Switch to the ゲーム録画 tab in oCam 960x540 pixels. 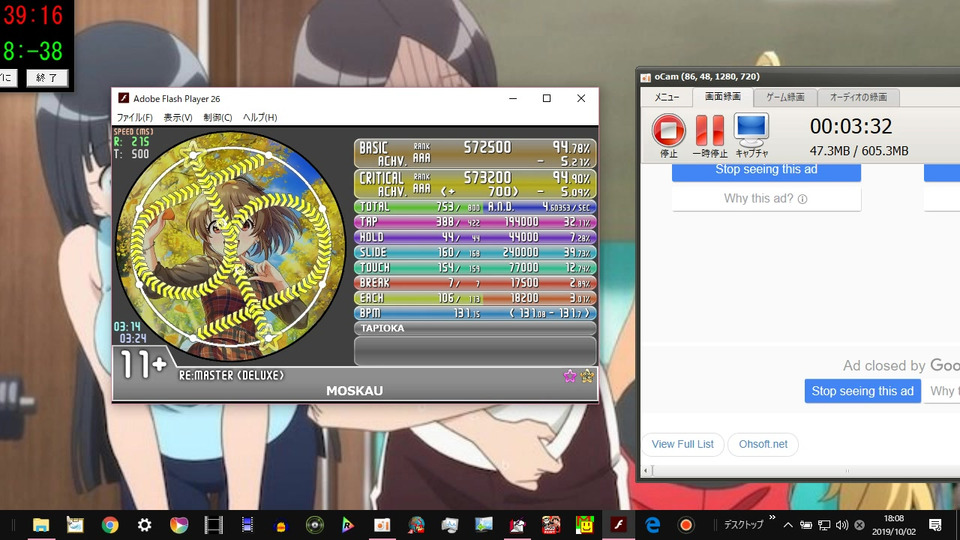(x=786, y=97)
